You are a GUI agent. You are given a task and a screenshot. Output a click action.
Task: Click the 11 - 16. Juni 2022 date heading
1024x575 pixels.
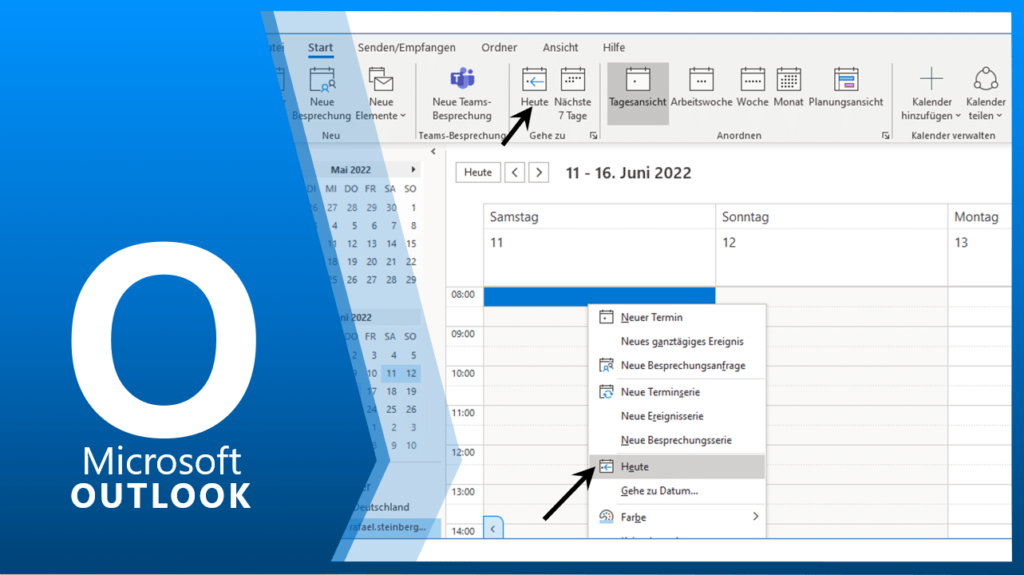point(628,172)
